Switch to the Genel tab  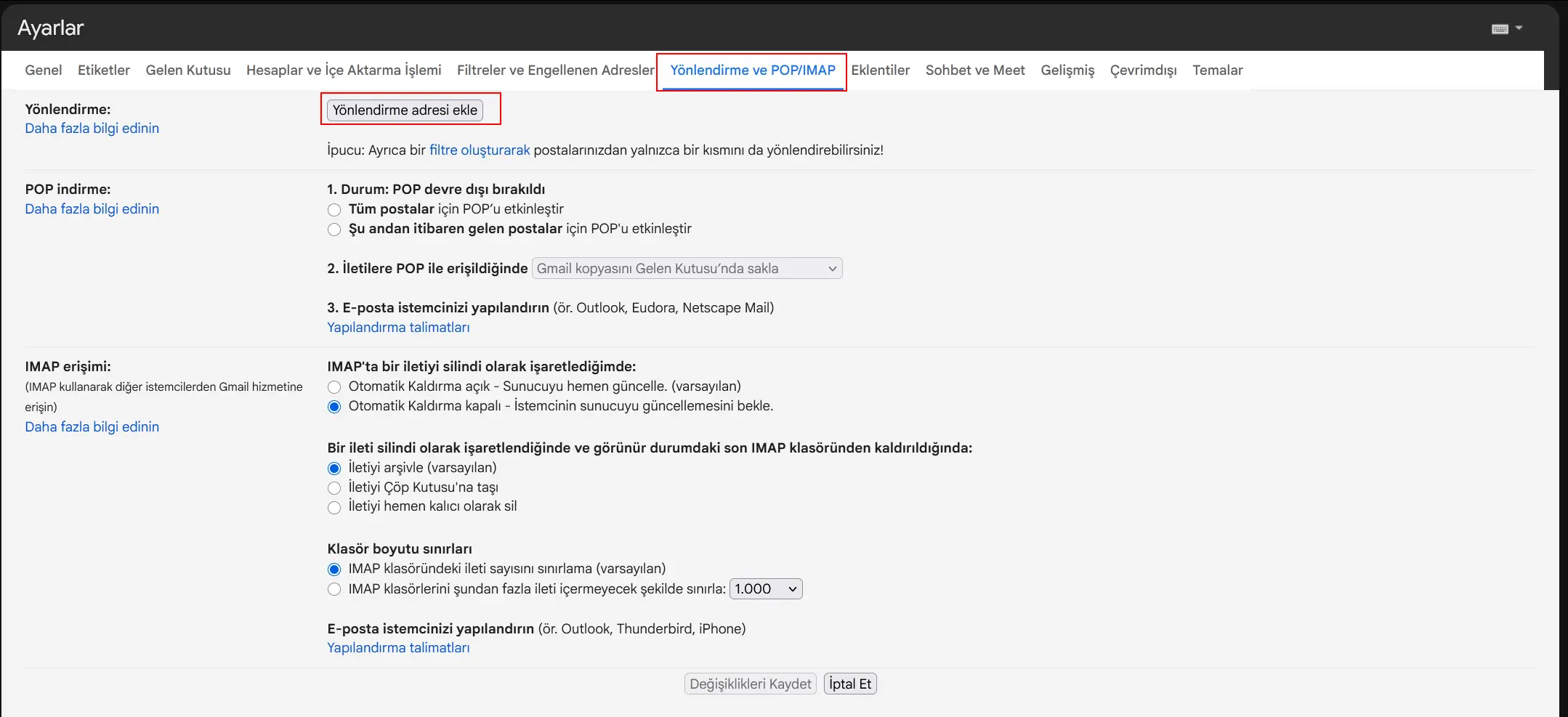pyautogui.click(x=44, y=70)
